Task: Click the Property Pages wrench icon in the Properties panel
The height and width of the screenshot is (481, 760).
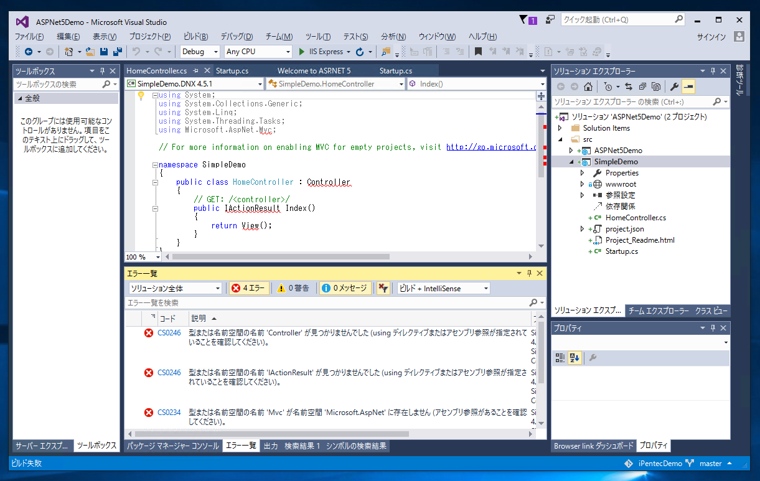Action: click(x=592, y=358)
